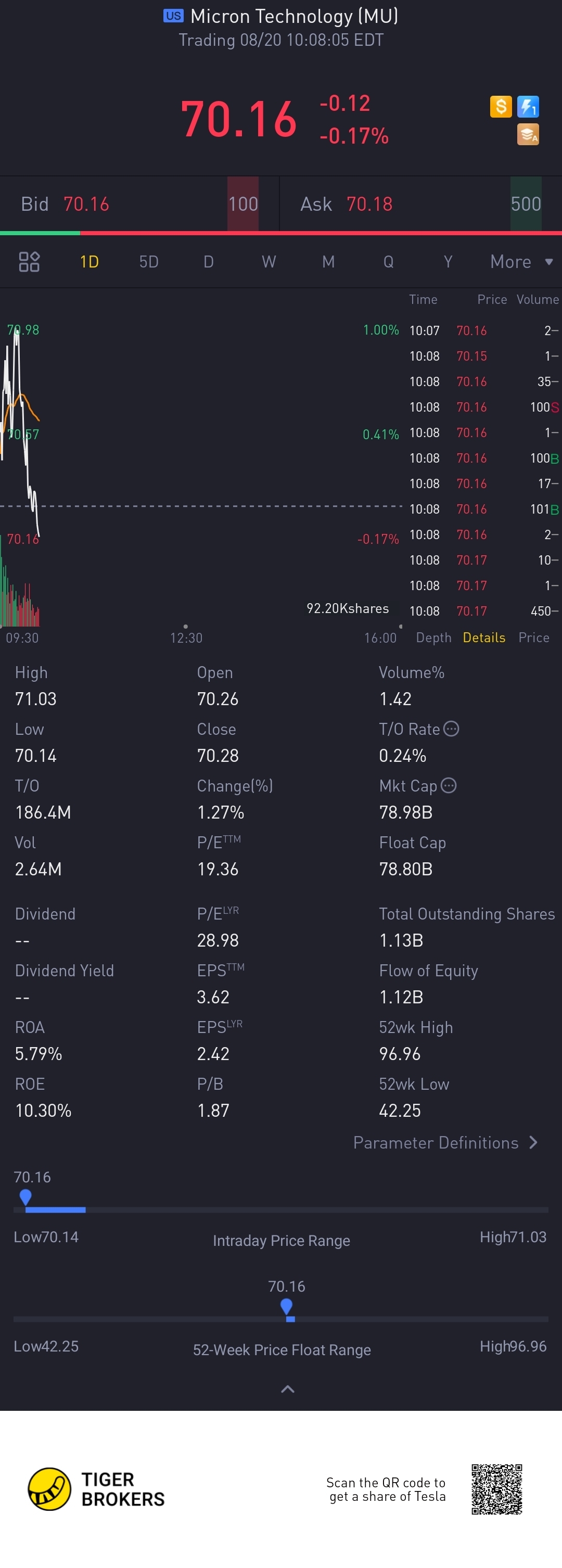This screenshot has height=1568, width=562.
Task: Switch chart to 5D timeframe
Action: 149,262
